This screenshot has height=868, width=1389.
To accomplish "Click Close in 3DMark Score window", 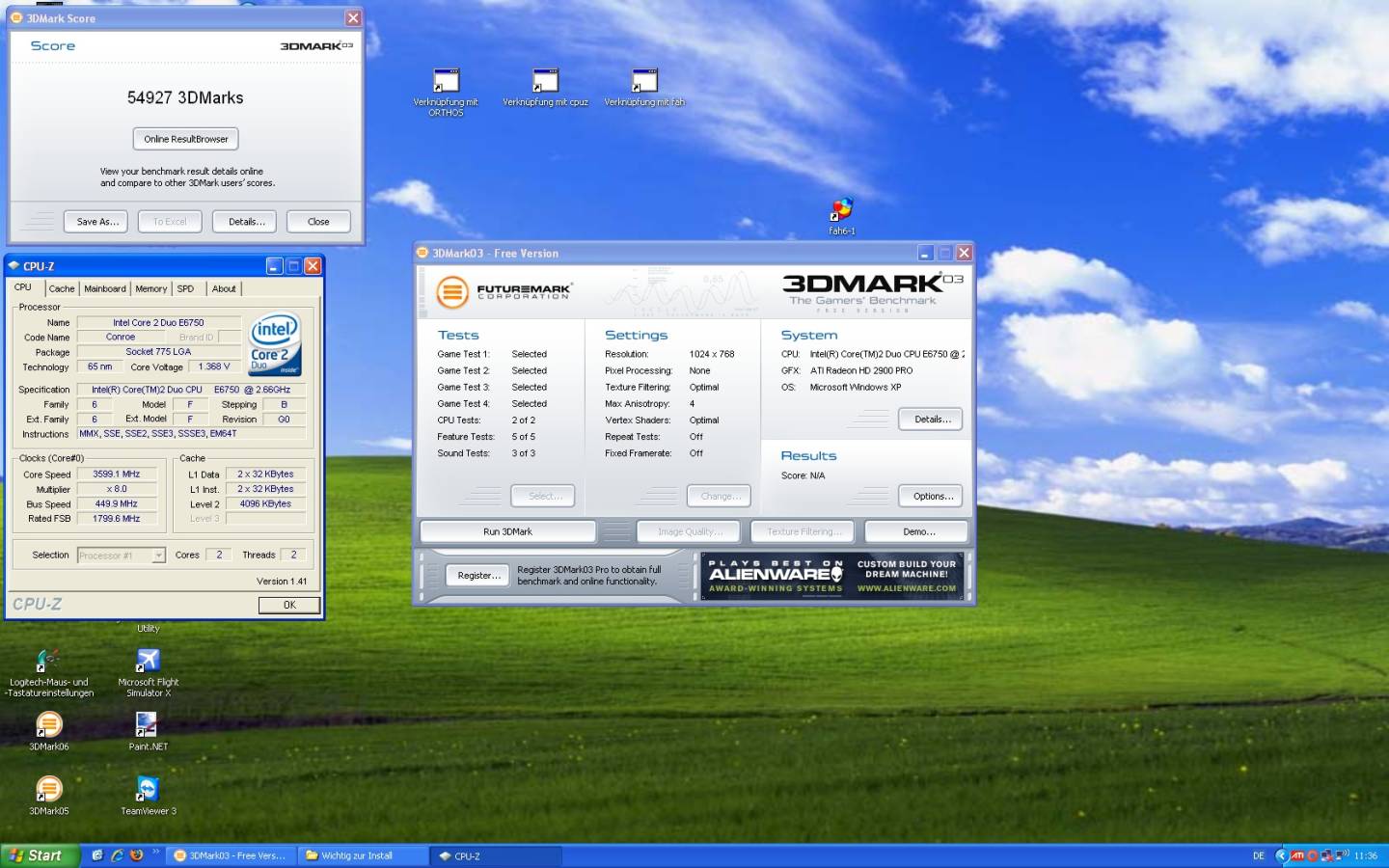I will coord(318,222).
